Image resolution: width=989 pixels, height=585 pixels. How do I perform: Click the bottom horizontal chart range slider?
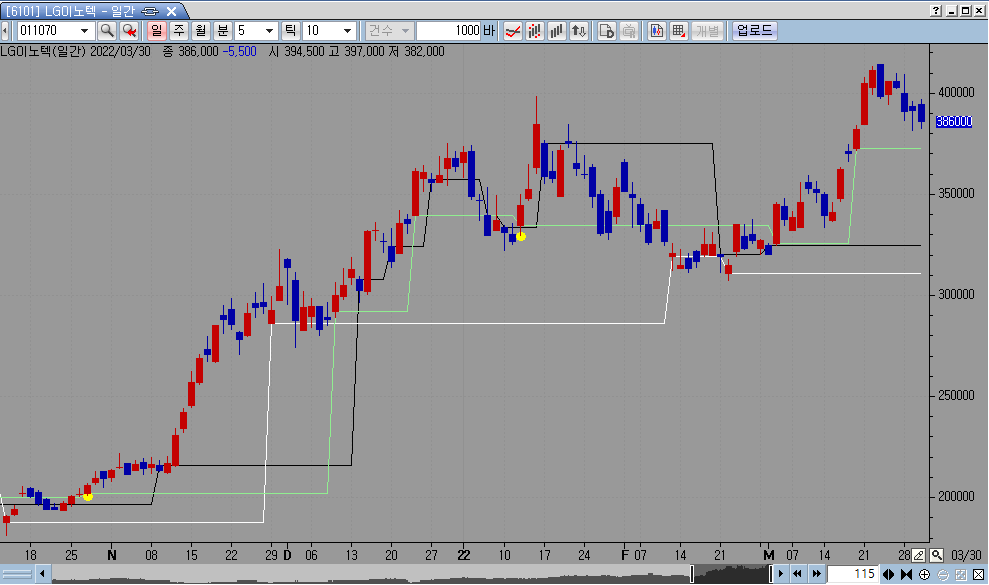400,574
